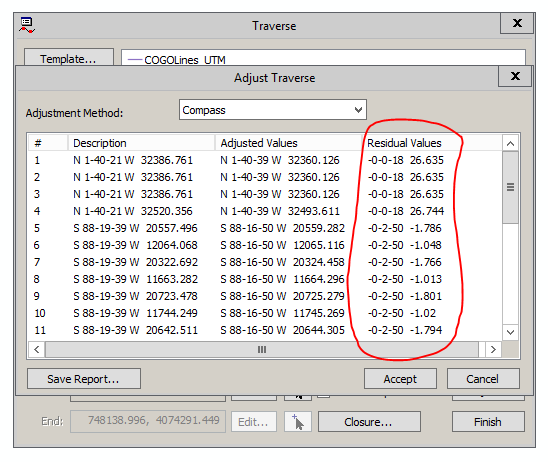This screenshot has width=548, height=462.
Task: Open the Adjustment Method dropdown
Action: pyautogui.click(x=273, y=110)
